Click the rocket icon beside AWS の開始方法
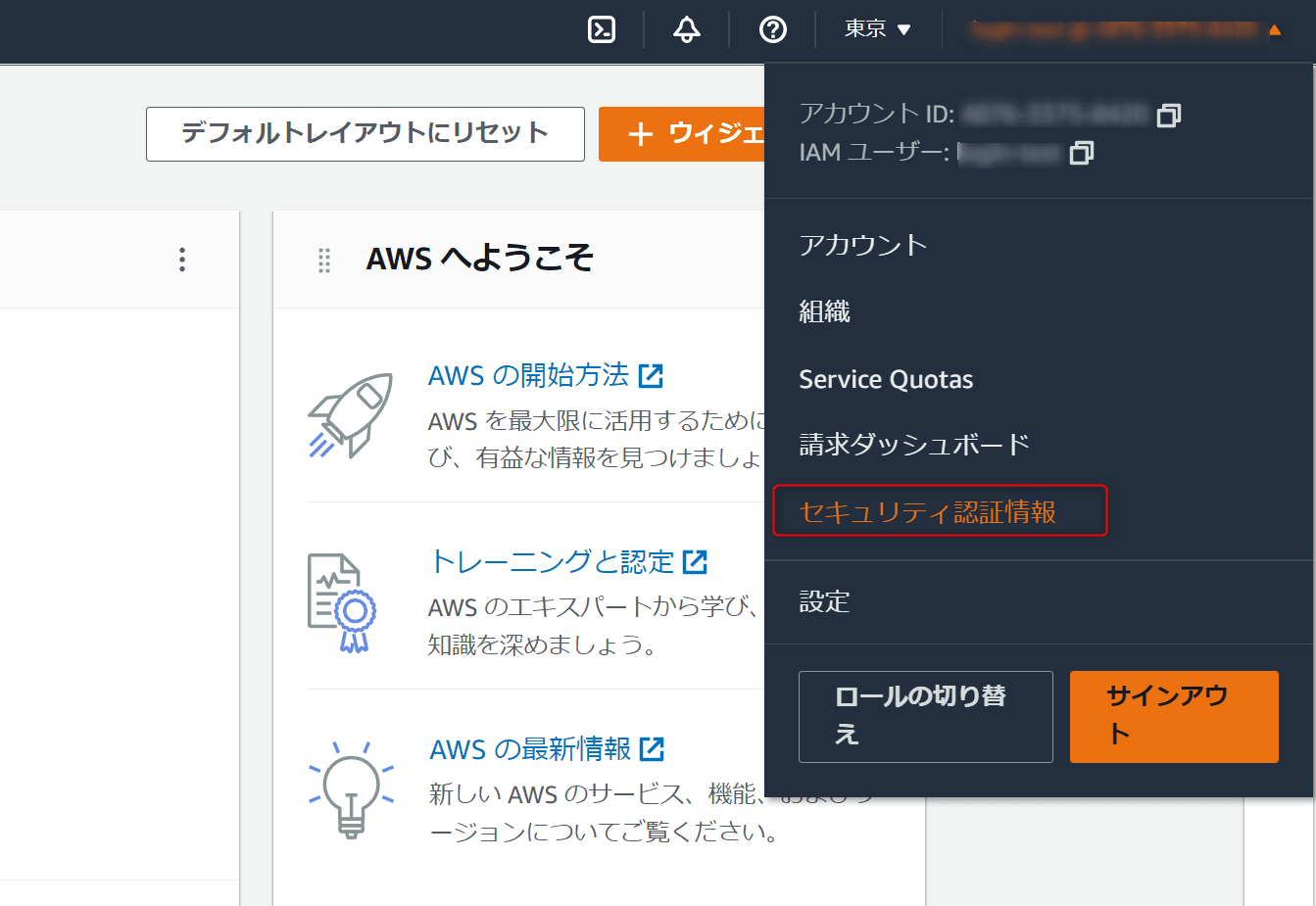1316x906 pixels. [351, 415]
